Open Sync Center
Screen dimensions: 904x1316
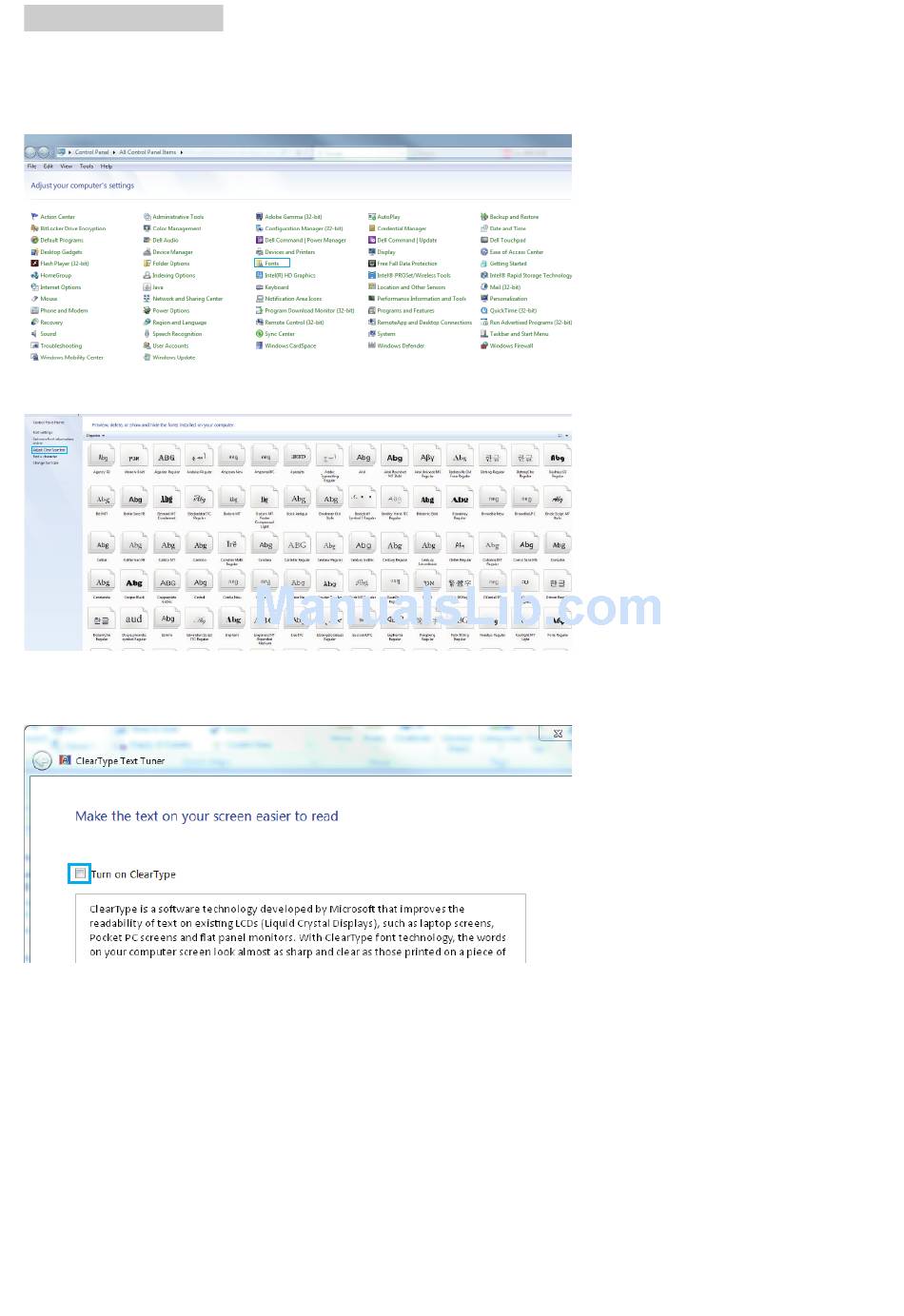275,334
